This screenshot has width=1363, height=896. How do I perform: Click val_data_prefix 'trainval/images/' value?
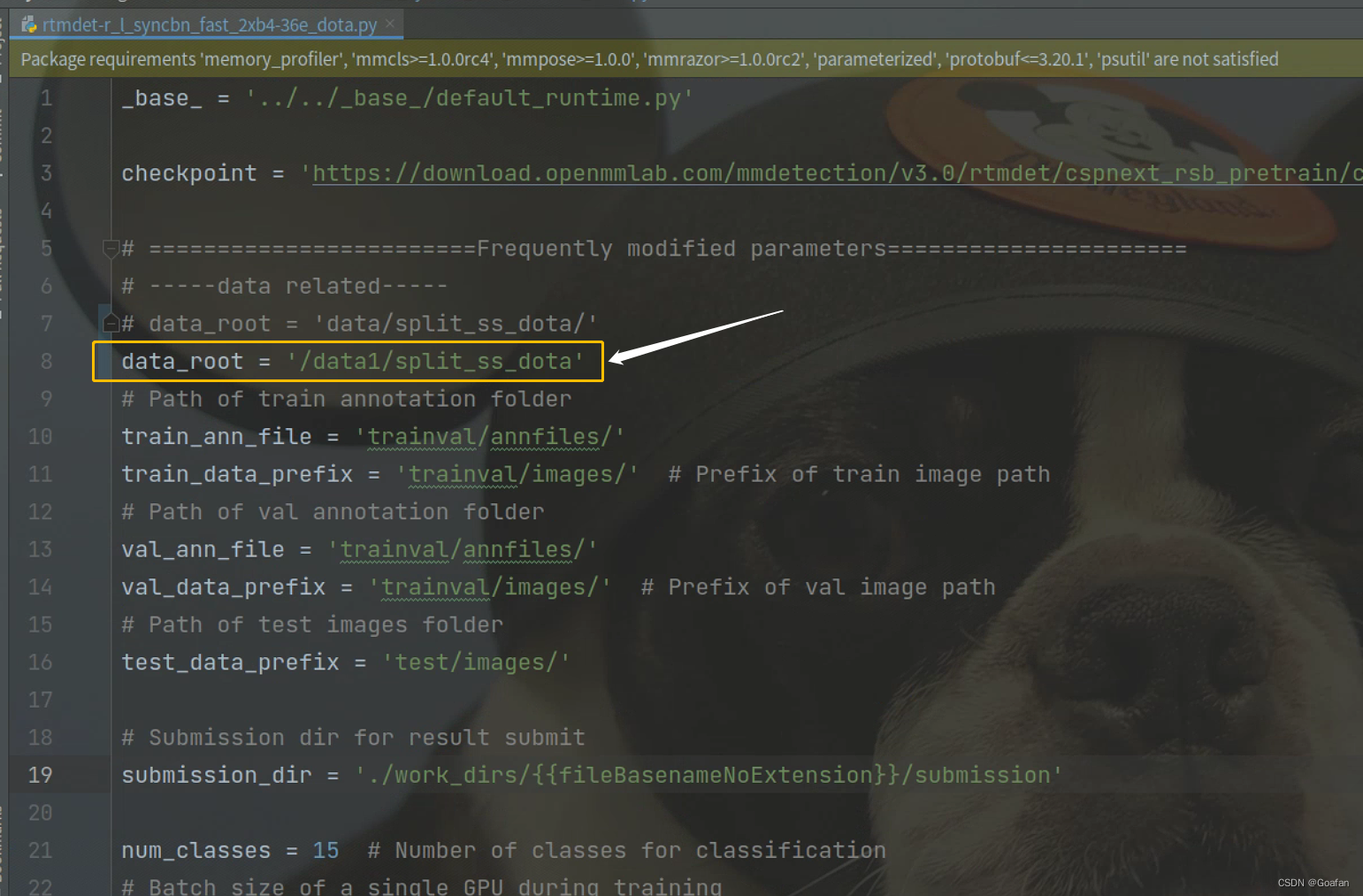click(x=490, y=587)
